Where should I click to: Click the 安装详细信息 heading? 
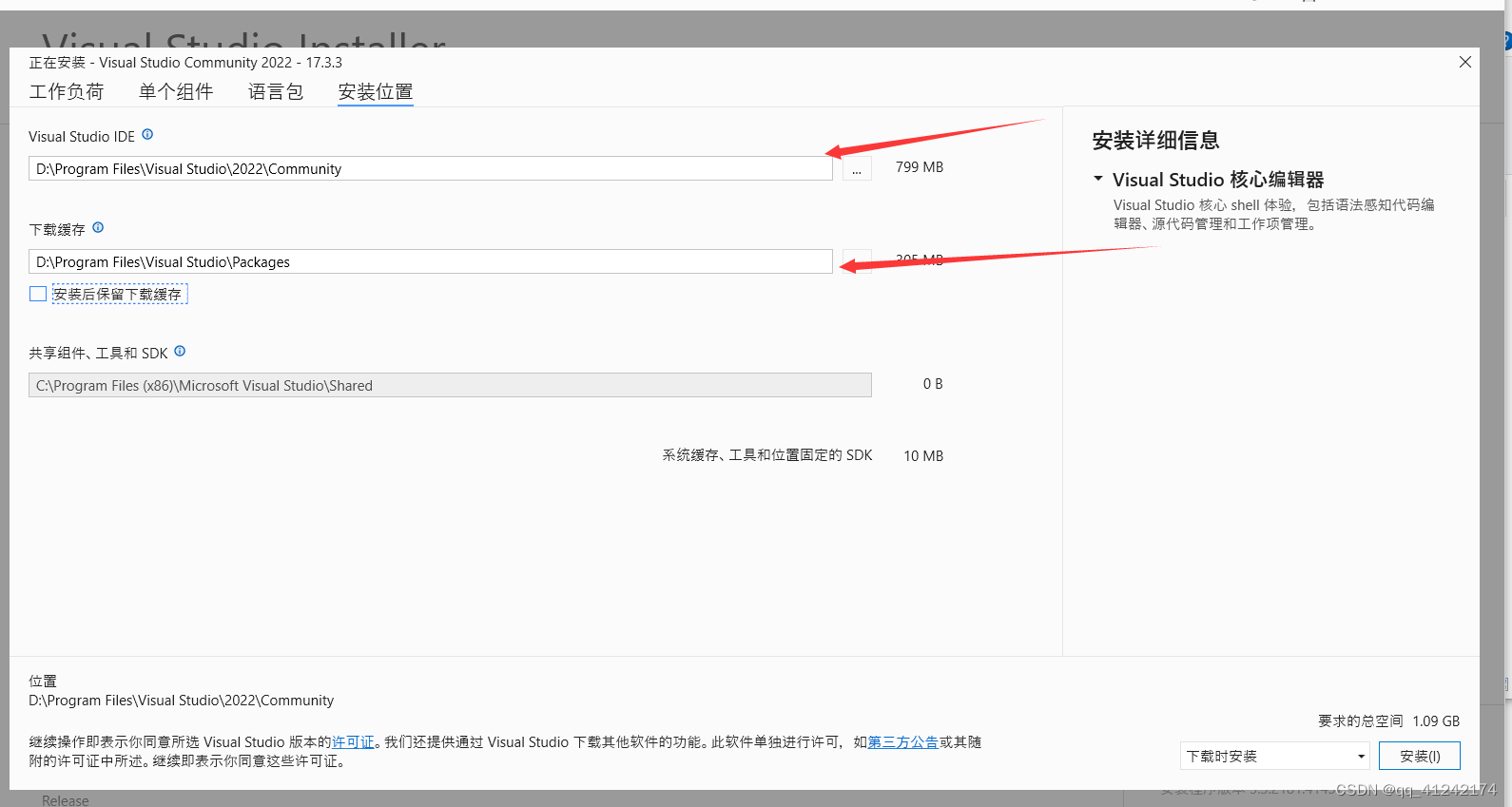(1155, 141)
